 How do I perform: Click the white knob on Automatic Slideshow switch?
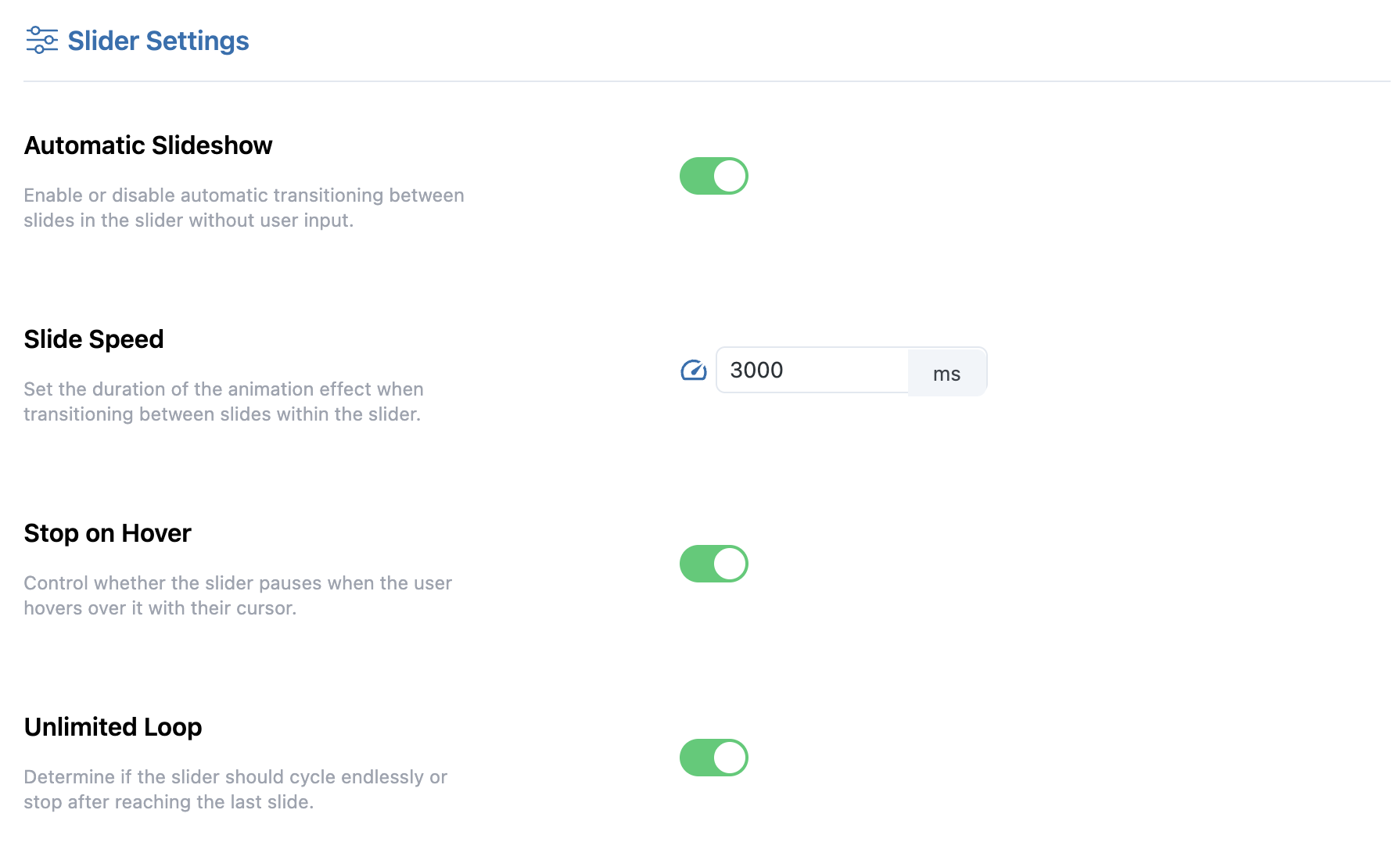click(730, 176)
